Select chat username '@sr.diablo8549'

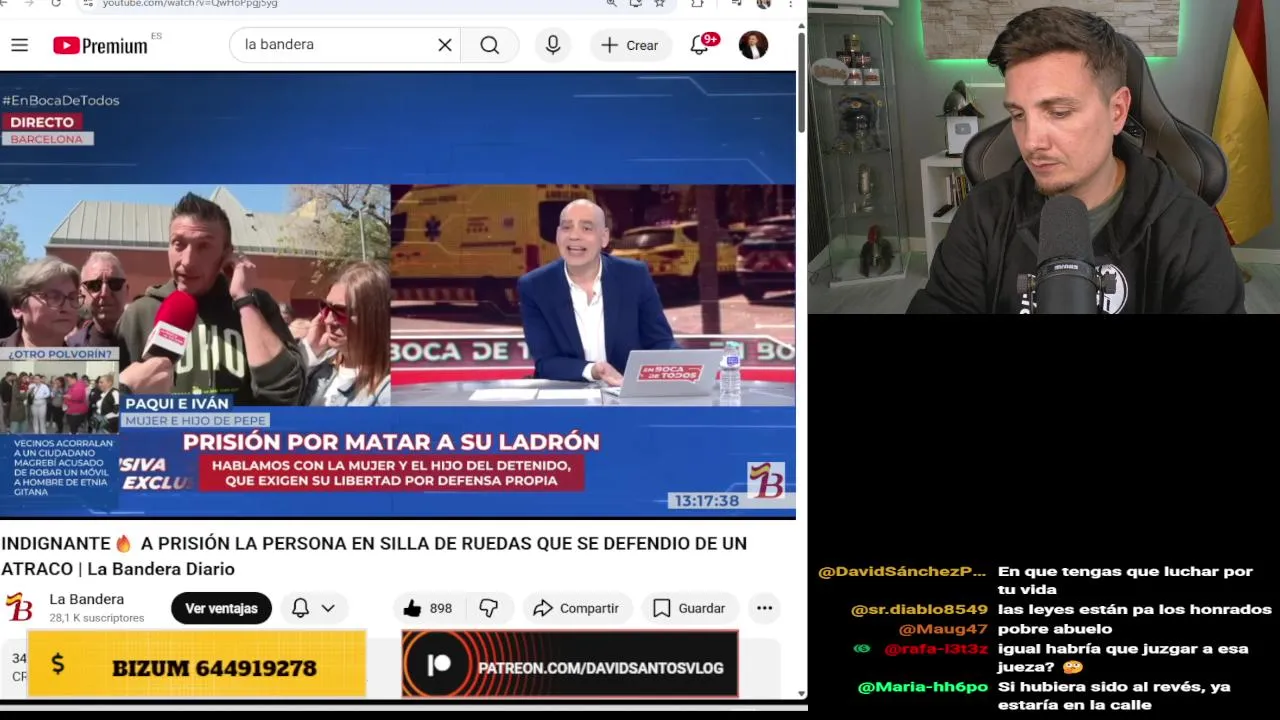(x=919, y=610)
